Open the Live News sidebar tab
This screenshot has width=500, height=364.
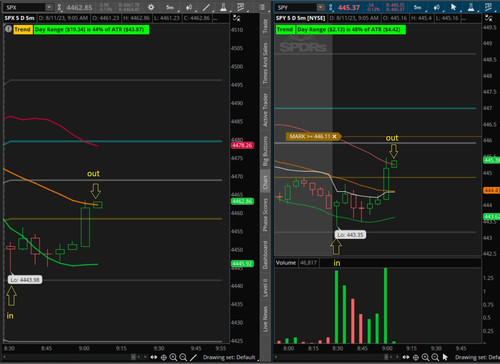pyautogui.click(x=265, y=318)
